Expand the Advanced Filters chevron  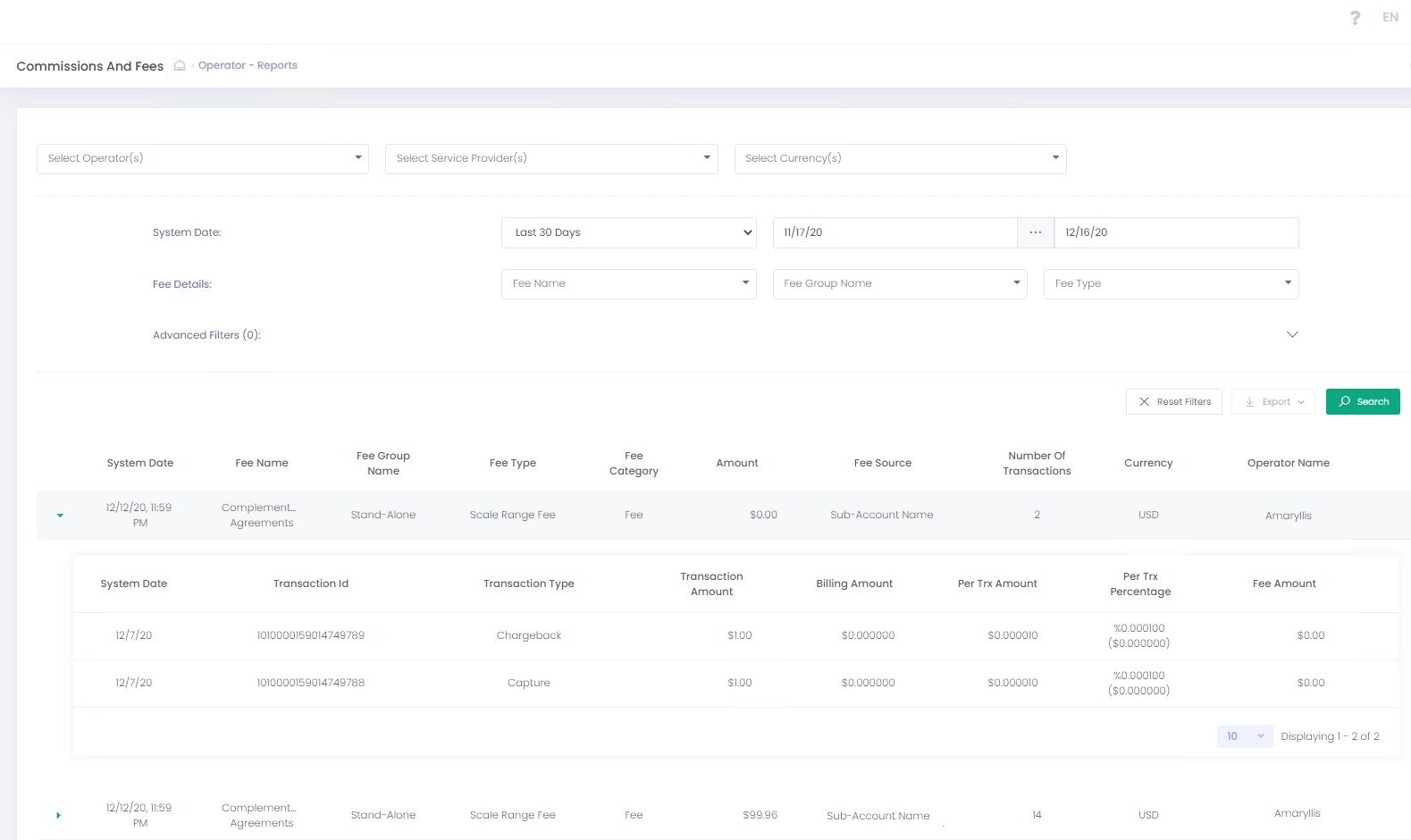pyautogui.click(x=1291, y=334)
